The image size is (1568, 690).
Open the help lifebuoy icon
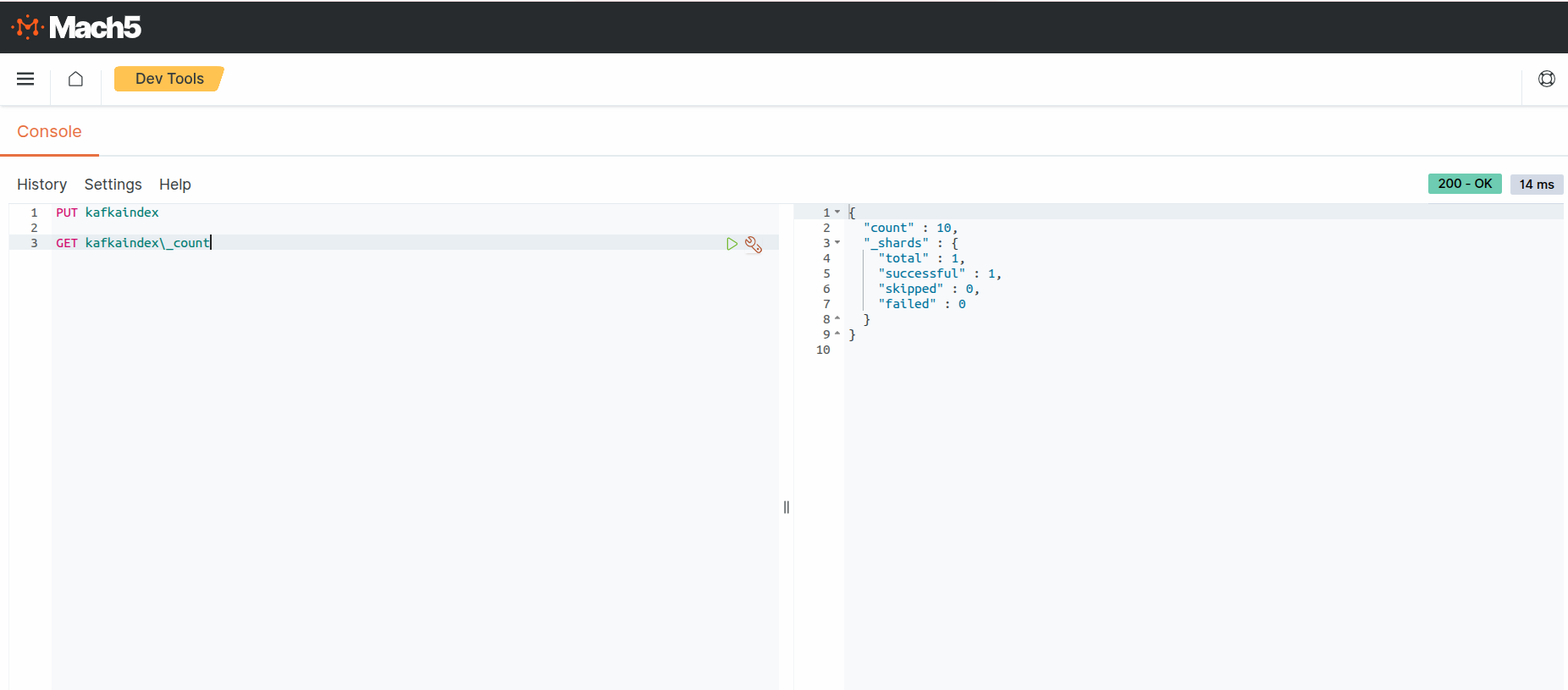[x=1546, y=79]
